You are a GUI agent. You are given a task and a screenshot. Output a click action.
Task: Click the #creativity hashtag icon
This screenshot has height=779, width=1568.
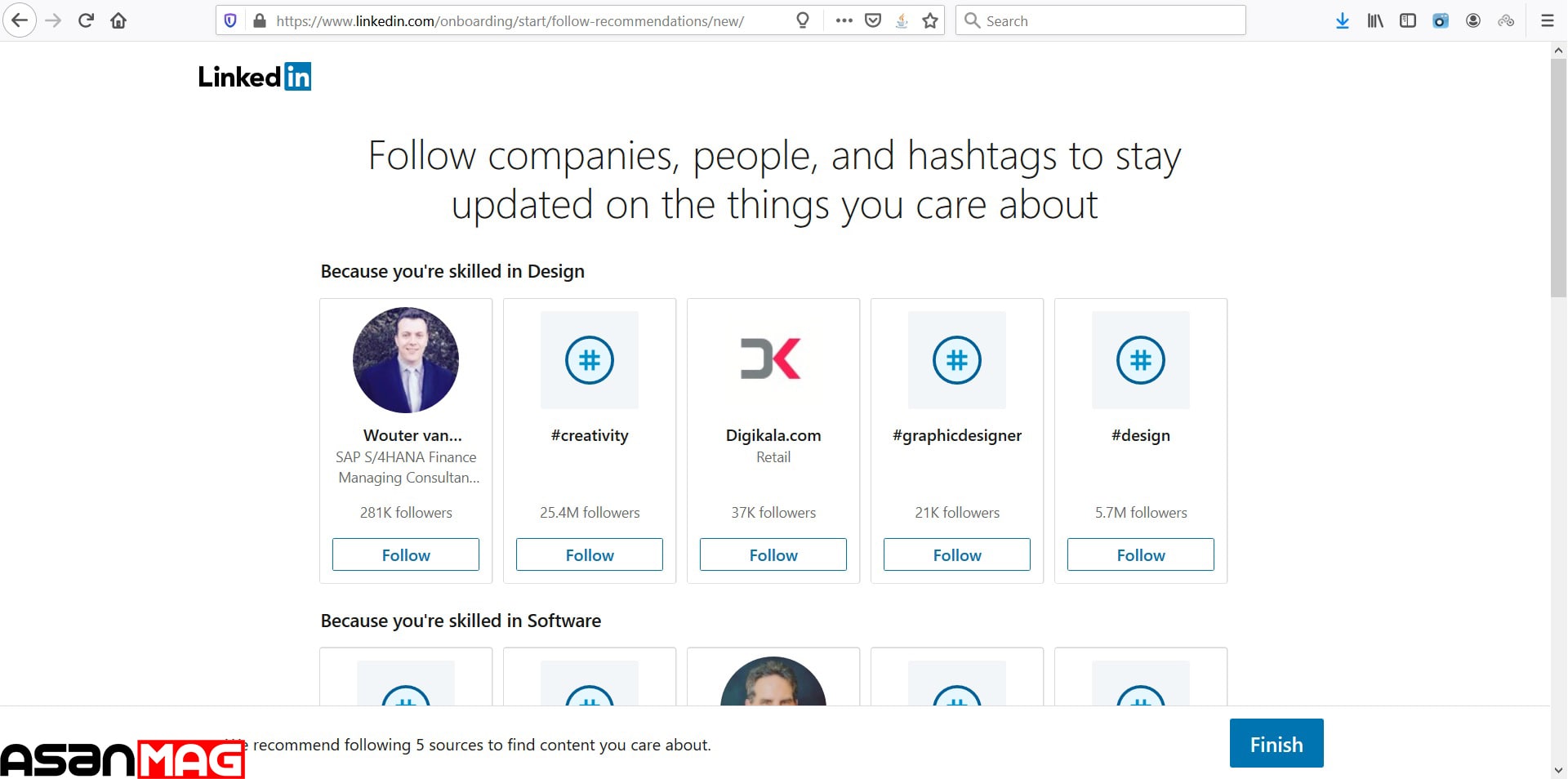pos(590,360)
